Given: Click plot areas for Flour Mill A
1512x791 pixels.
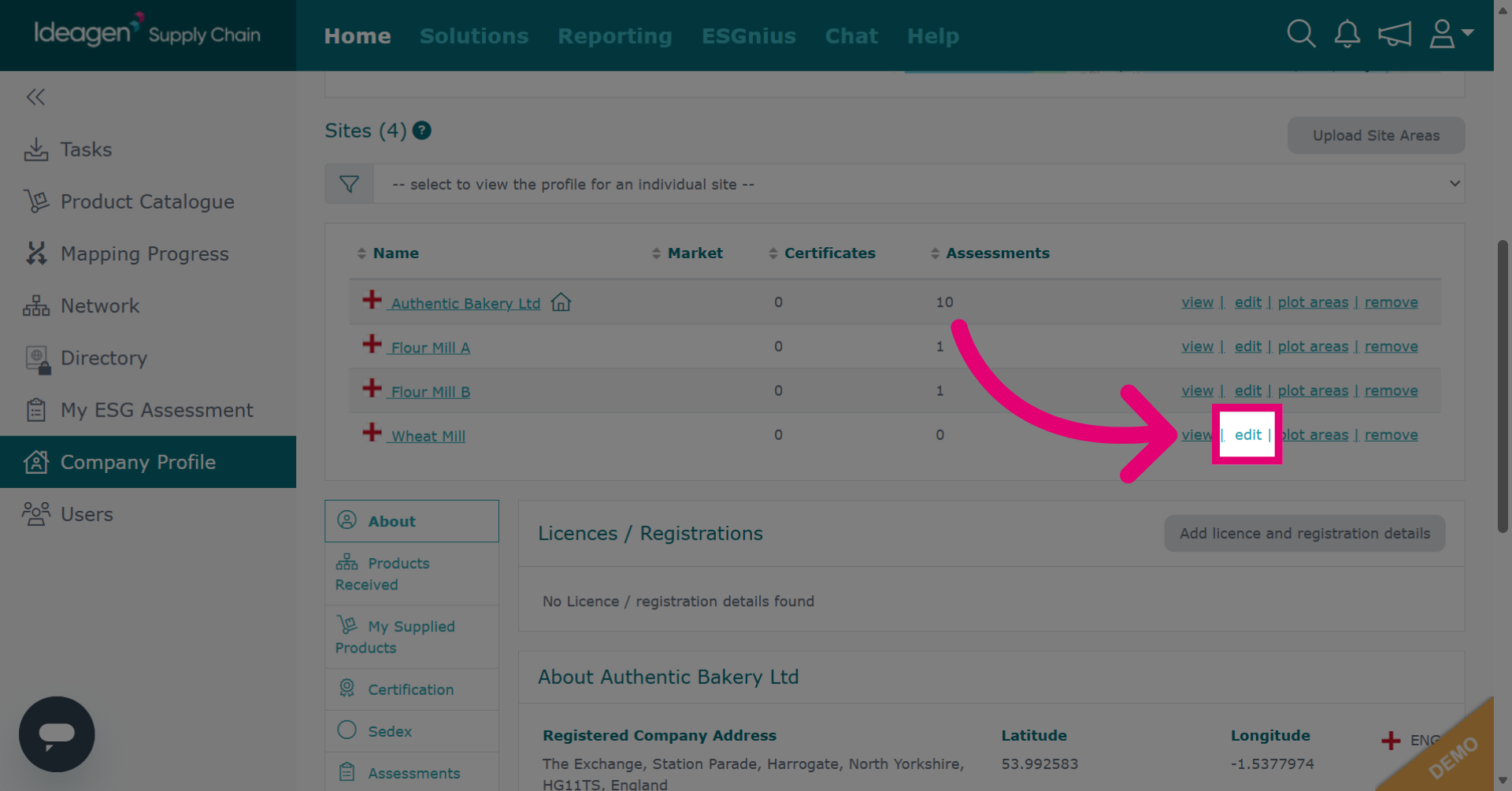Looking at the screenshot, I should 1313,346.
